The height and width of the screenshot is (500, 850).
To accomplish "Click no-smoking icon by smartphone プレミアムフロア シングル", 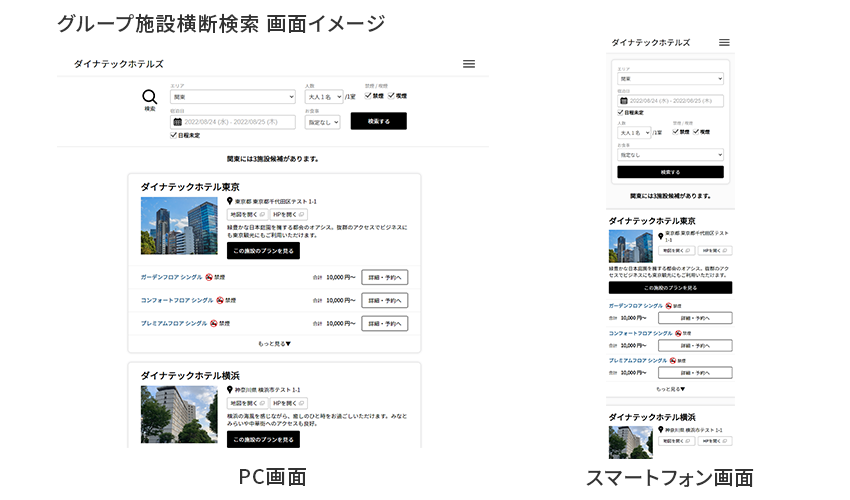I will tap(673, 361).
